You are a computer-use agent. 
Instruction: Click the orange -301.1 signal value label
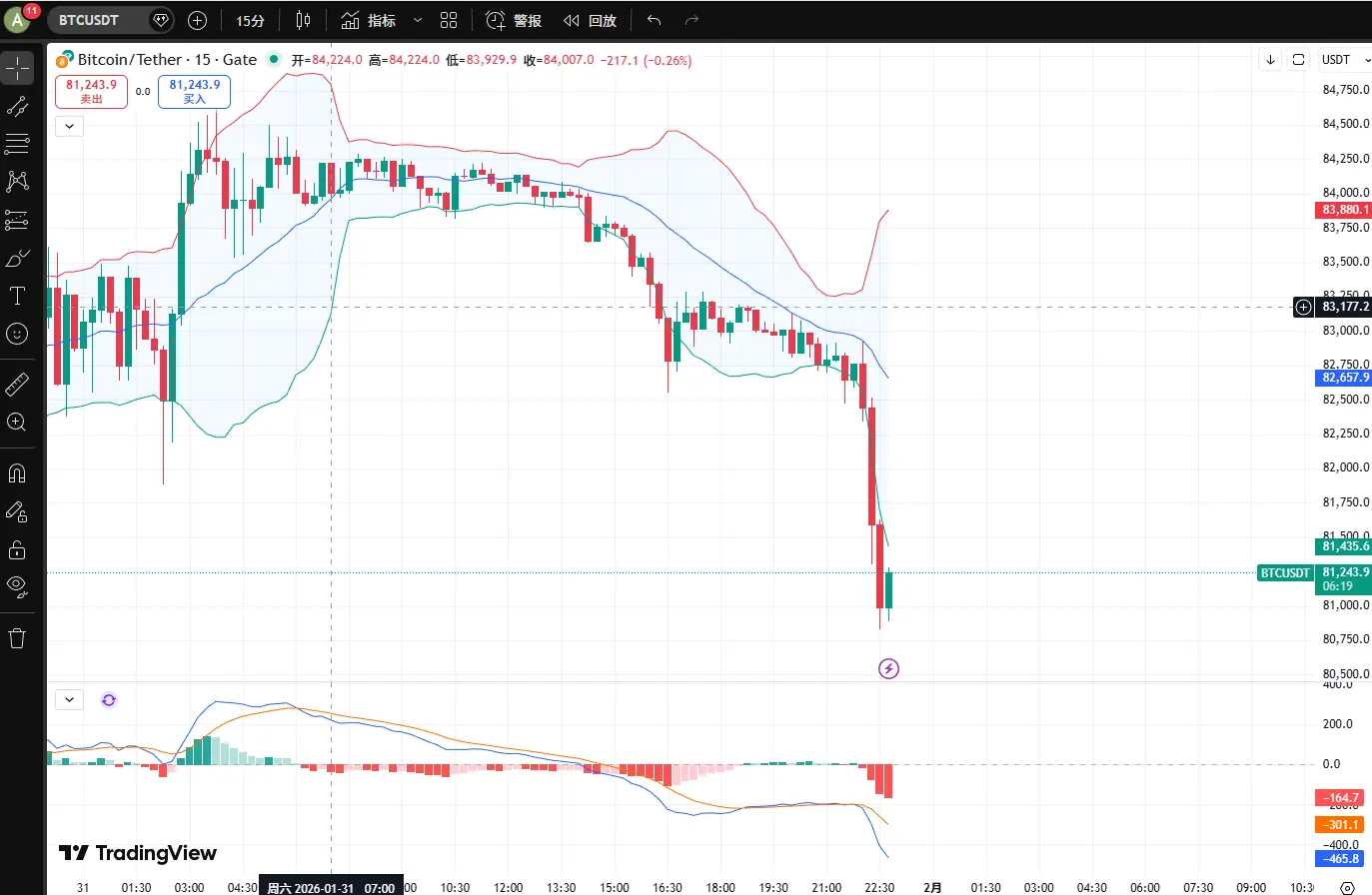point(1342,825)
